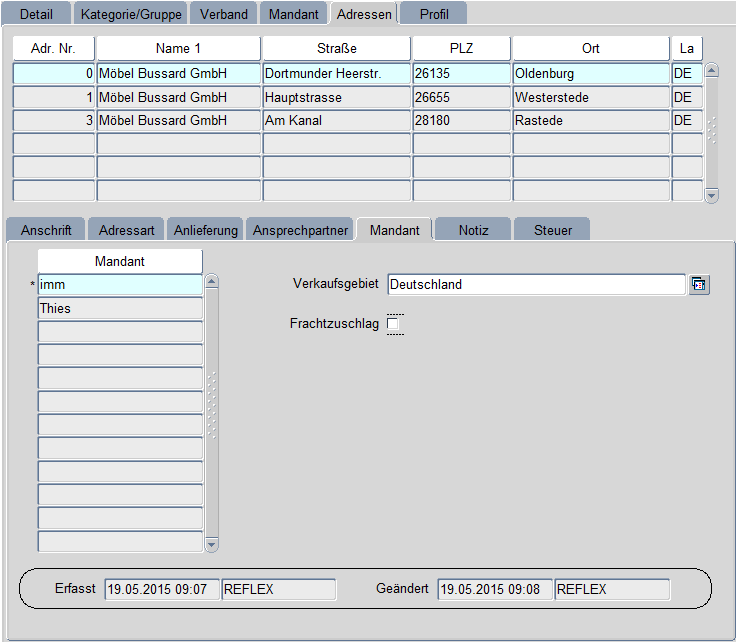This screenshot has height=642, width=736.
Task: Show the Ansprechpartner sub-tab
Action: tap(301, 230)
